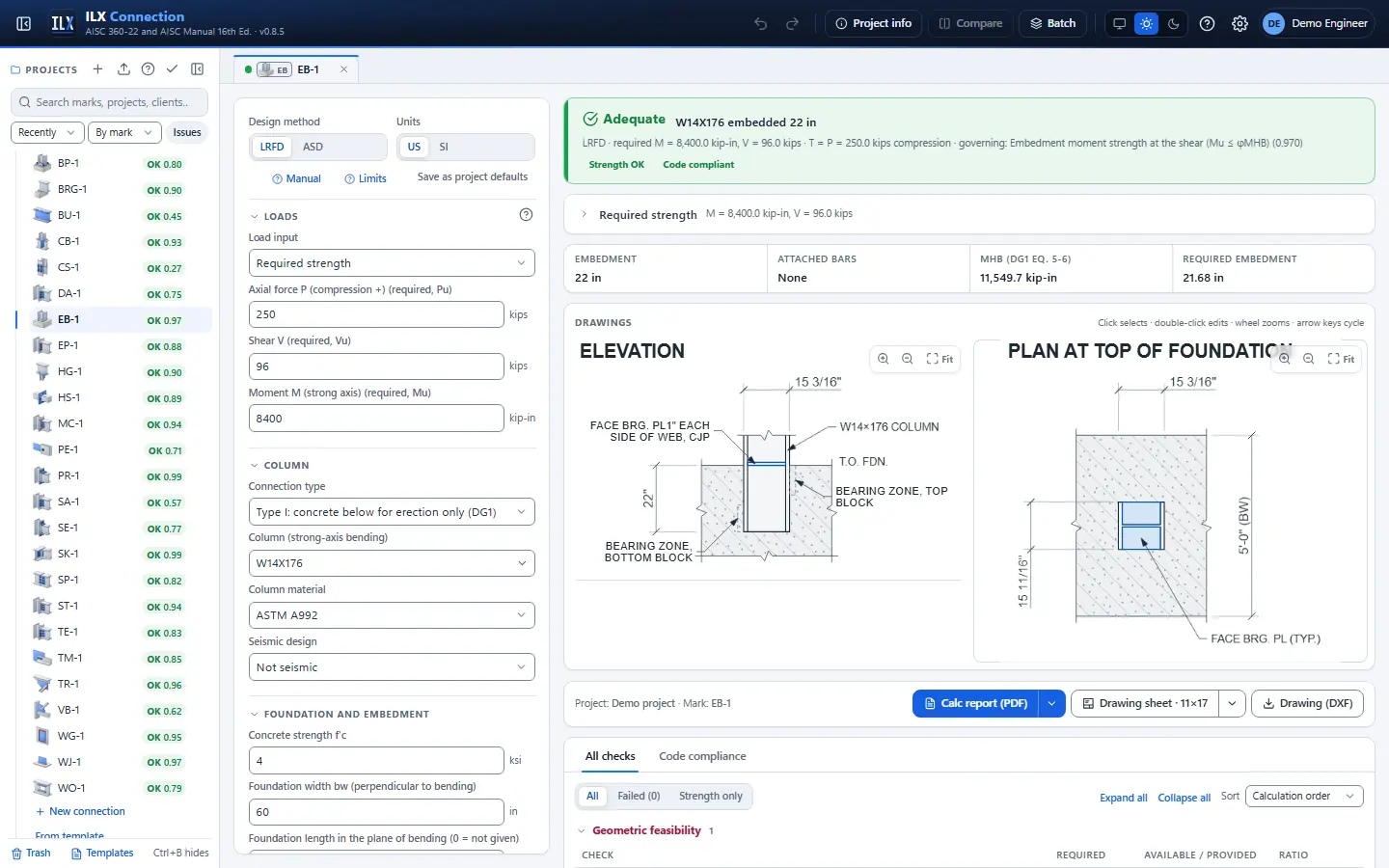Switch to the light theme sun icon
This screenshot has width=1389, height=868.
pos(1146,23)
